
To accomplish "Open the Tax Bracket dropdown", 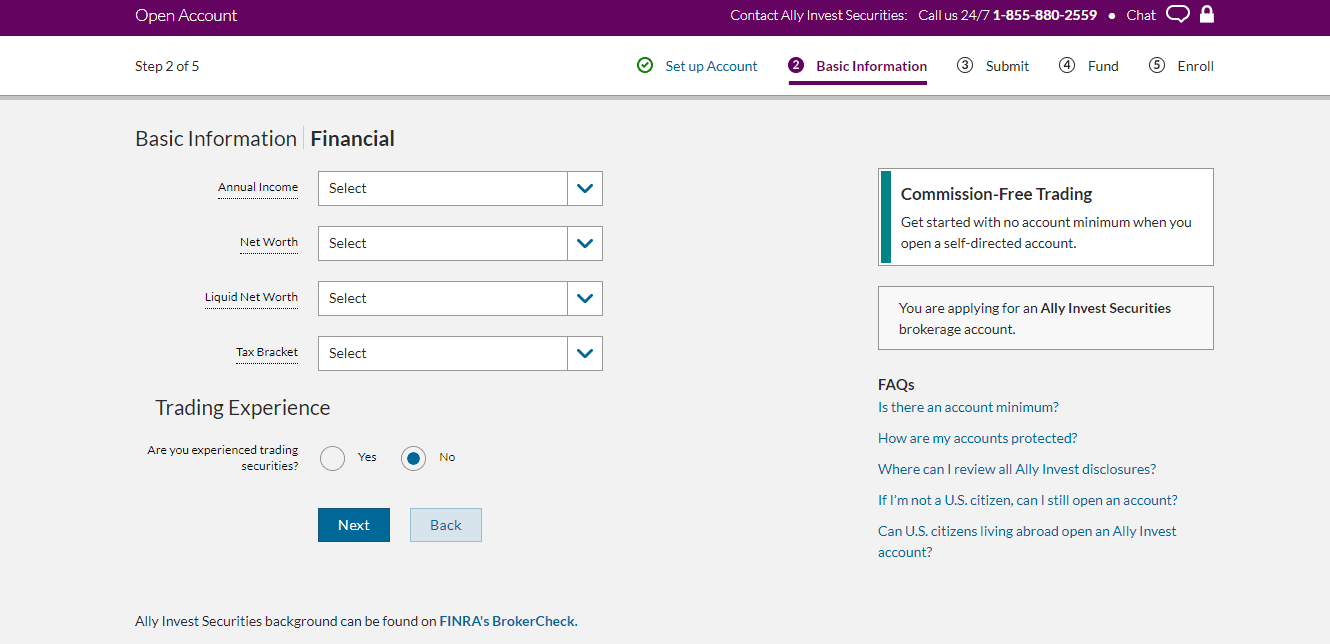I will point(460,353).
